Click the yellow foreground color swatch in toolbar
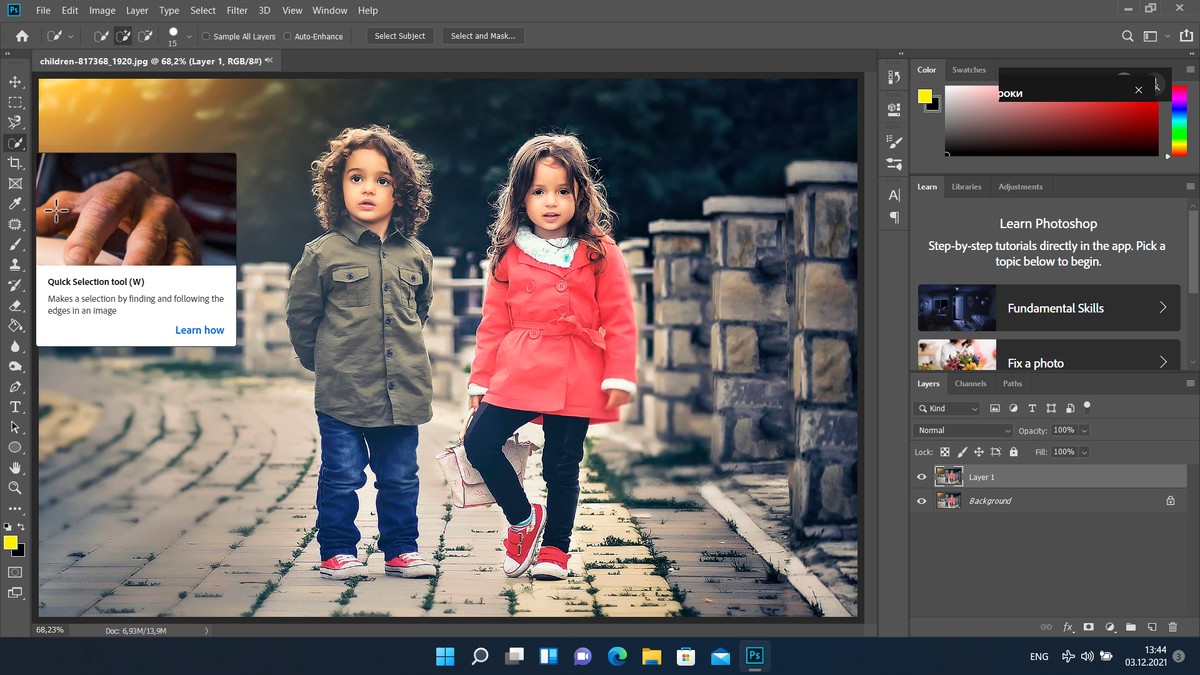1200x675 pixels. tap(10, 542)
